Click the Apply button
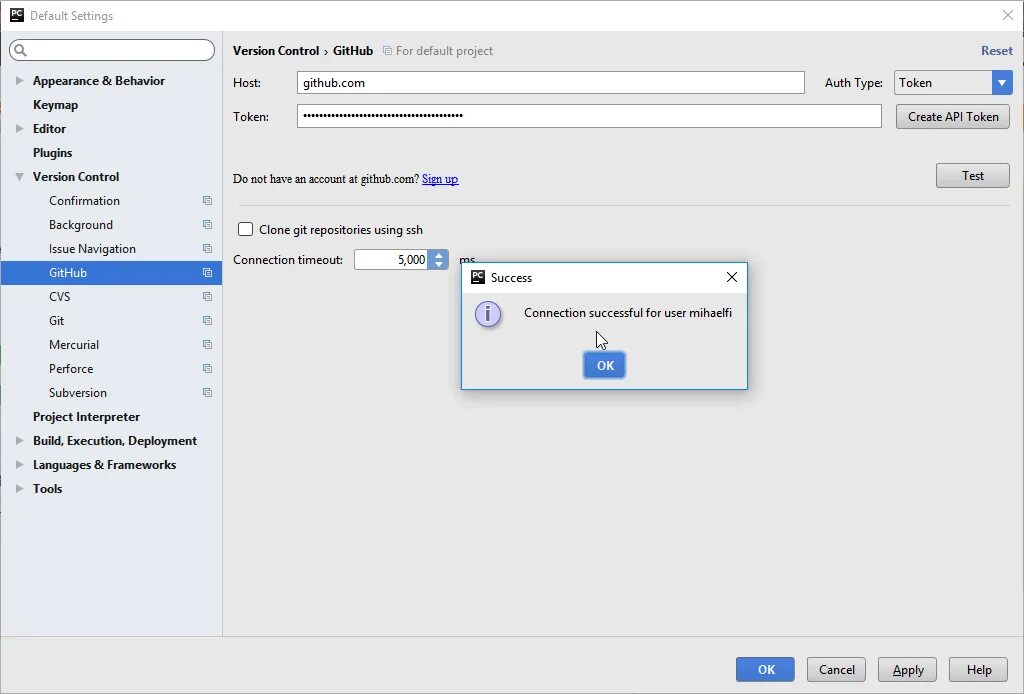The width and height of the screenshot is (1024, 694). (907, 669)
